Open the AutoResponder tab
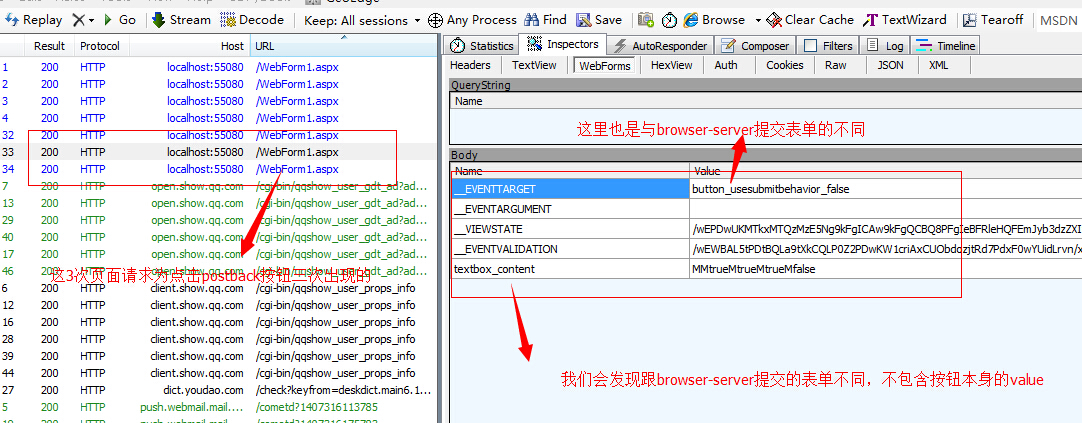 (x=660, y=46)
